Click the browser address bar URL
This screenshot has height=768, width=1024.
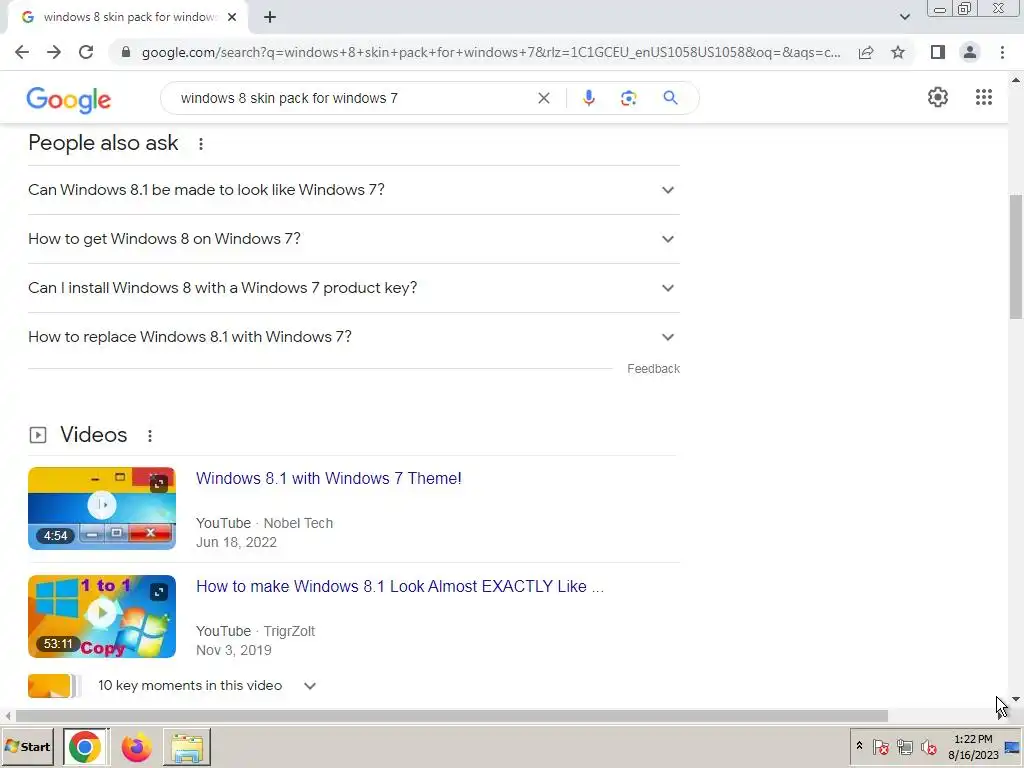coord(491,52)
